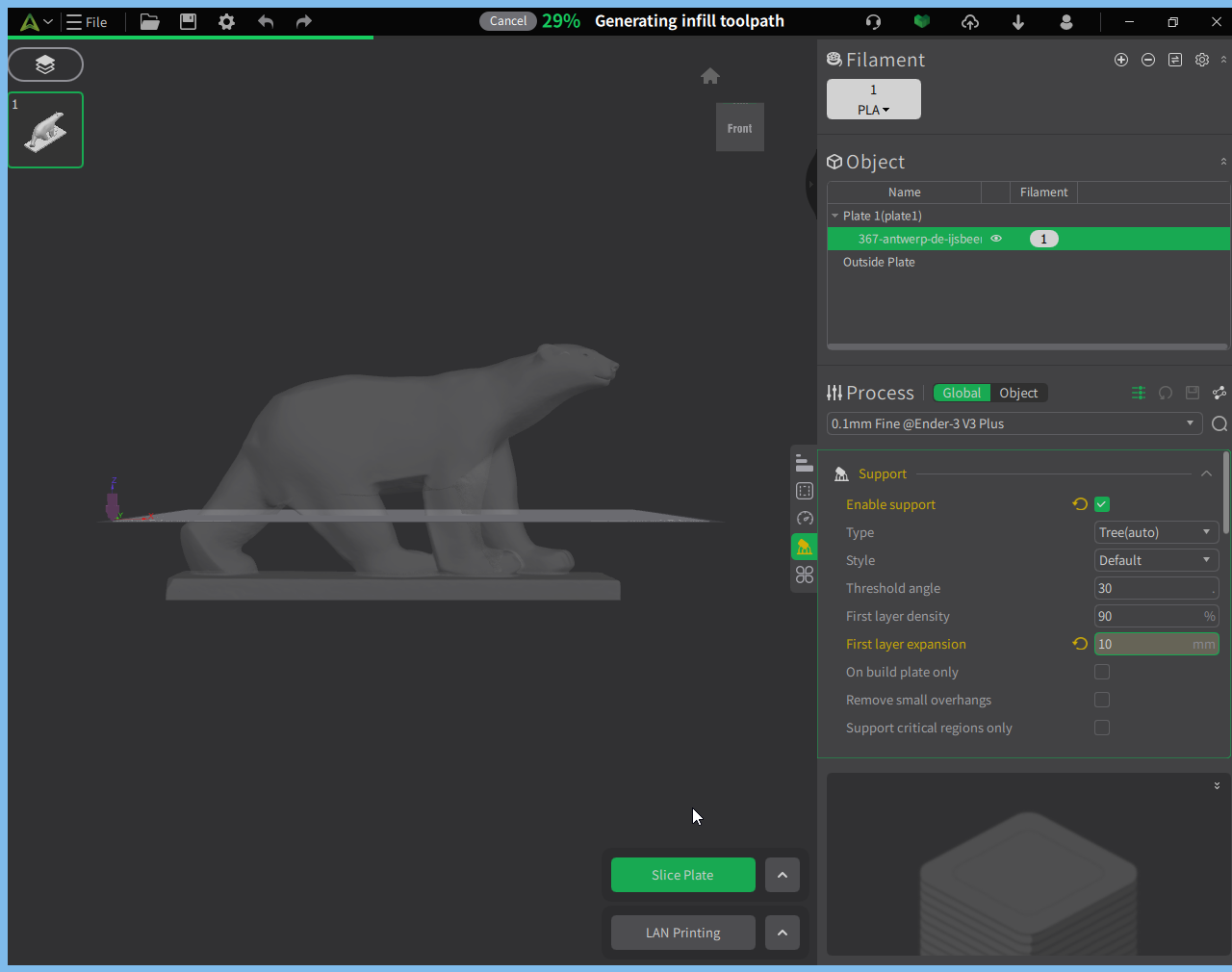Open the 0.1mm Fine process preset dropdown
The height and width of the screenshot is (972, 1232).
coord(1014,423)
